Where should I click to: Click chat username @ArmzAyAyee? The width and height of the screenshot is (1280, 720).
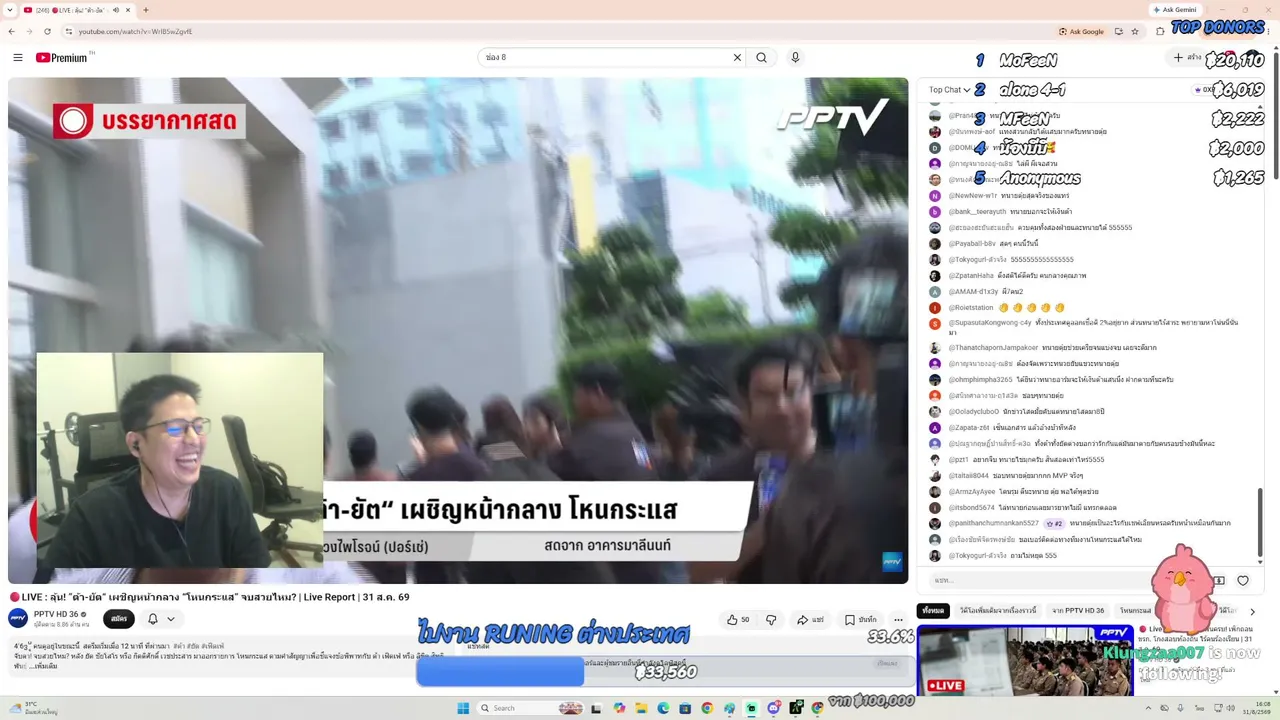click(972, 492)
